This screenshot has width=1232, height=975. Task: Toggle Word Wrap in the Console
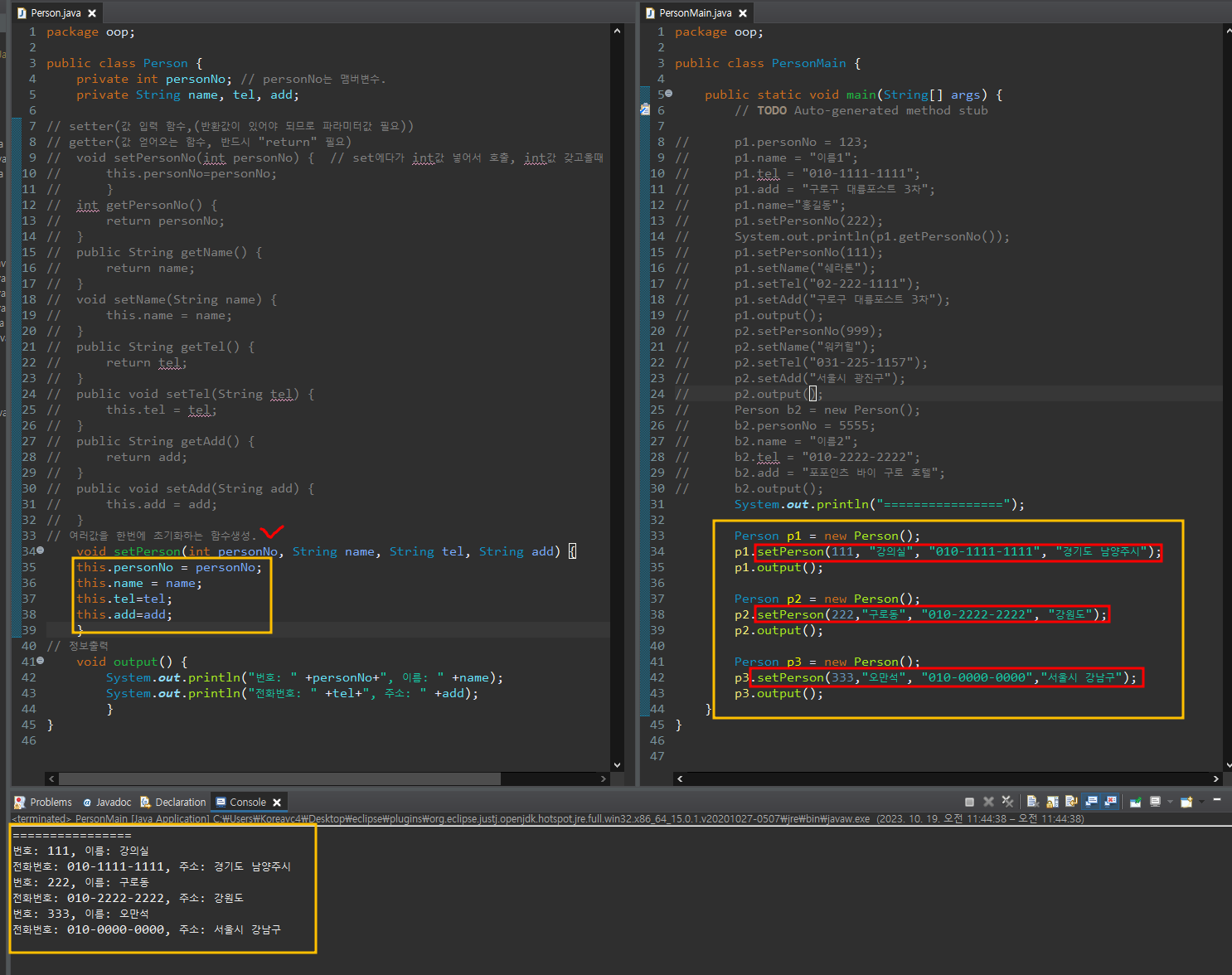click(x=1071, y=802)
